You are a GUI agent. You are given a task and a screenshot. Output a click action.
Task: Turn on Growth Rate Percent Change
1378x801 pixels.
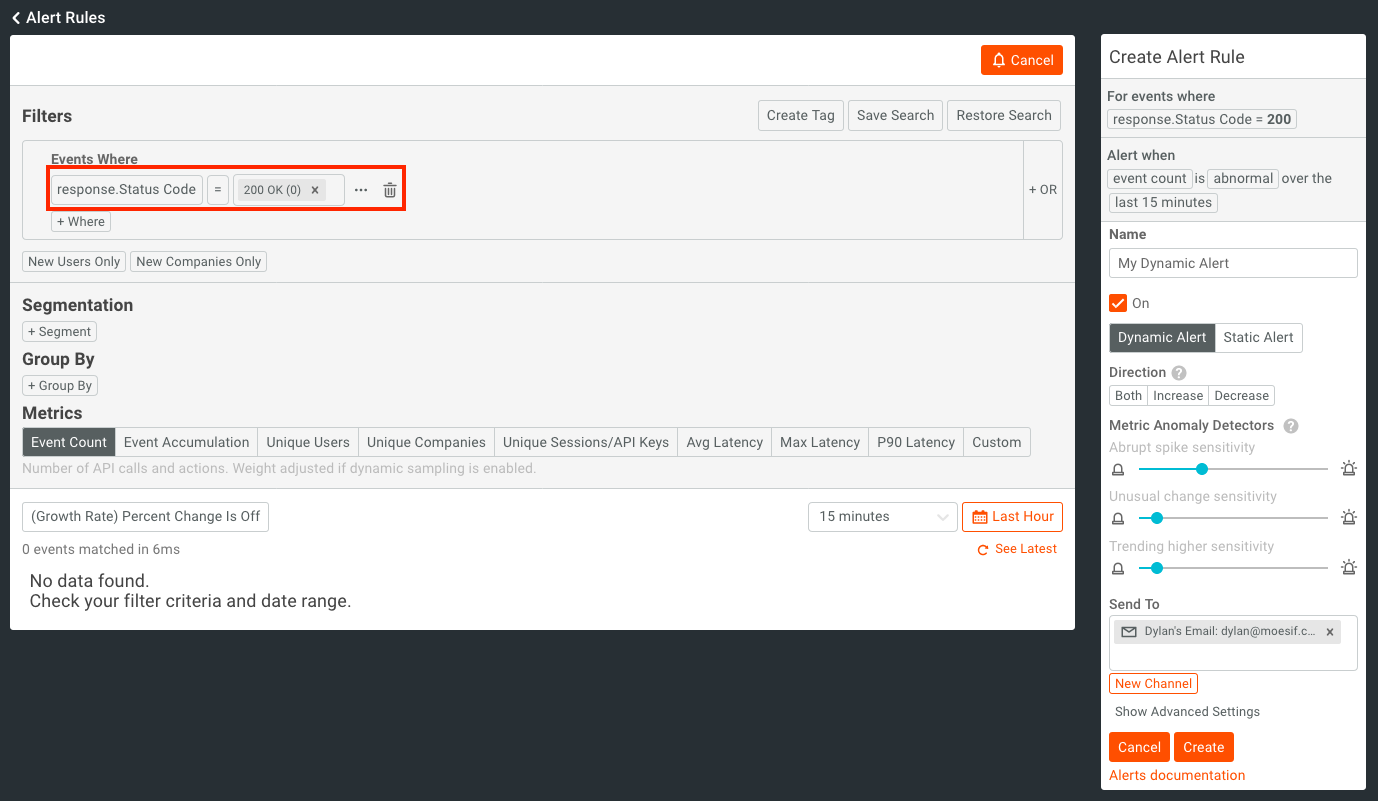coord(145,516)
